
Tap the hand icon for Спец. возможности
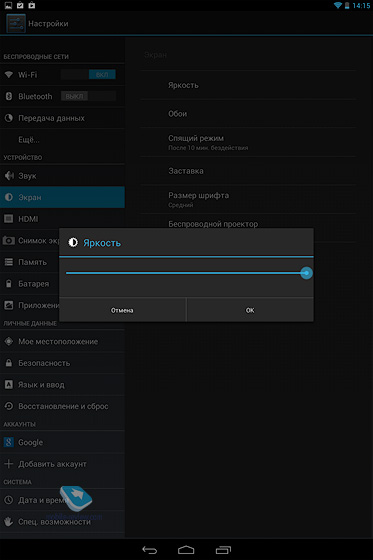click(x=9, y=521)
